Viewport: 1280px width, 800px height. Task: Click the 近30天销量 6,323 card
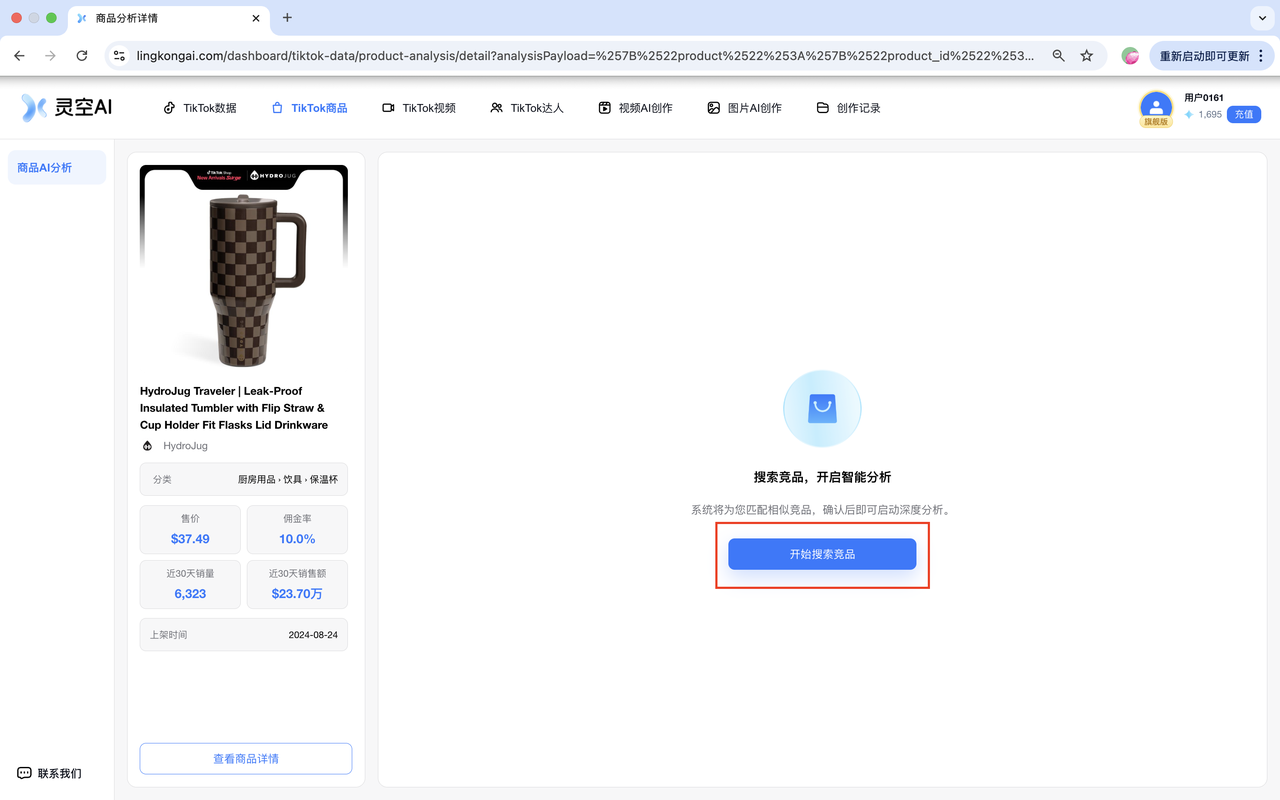pyautogui.click(x=190, y=584)
